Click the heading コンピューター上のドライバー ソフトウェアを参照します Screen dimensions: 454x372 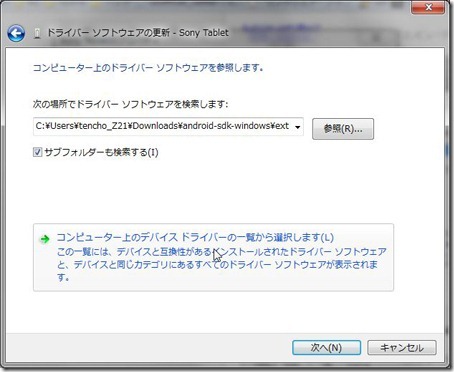coord(148,68)
